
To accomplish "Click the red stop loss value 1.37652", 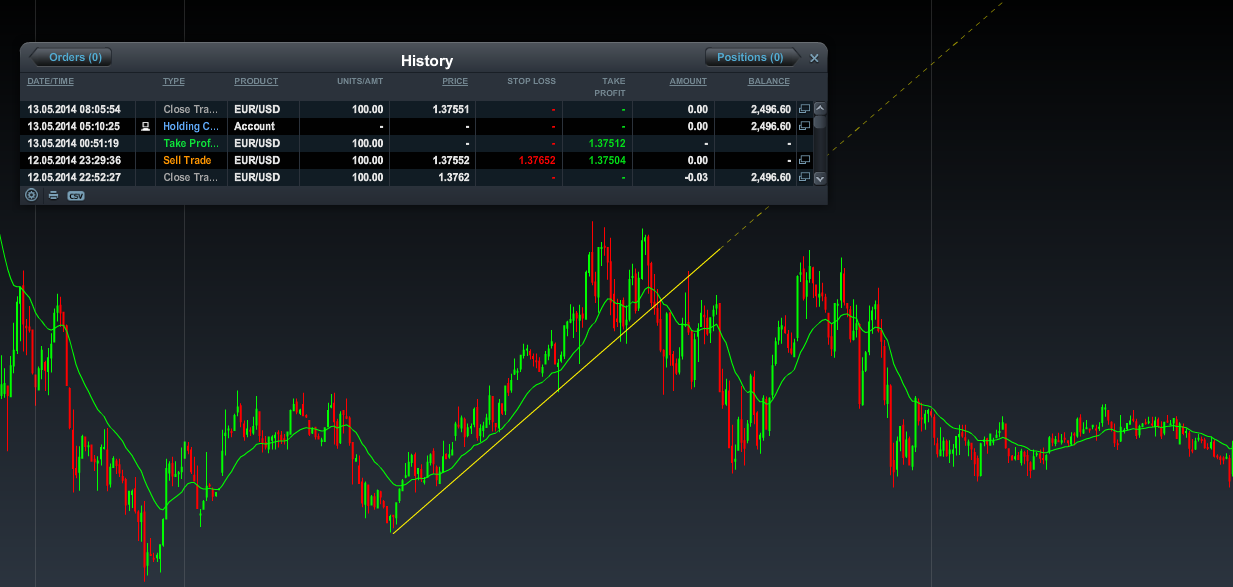I will point(537,160).
